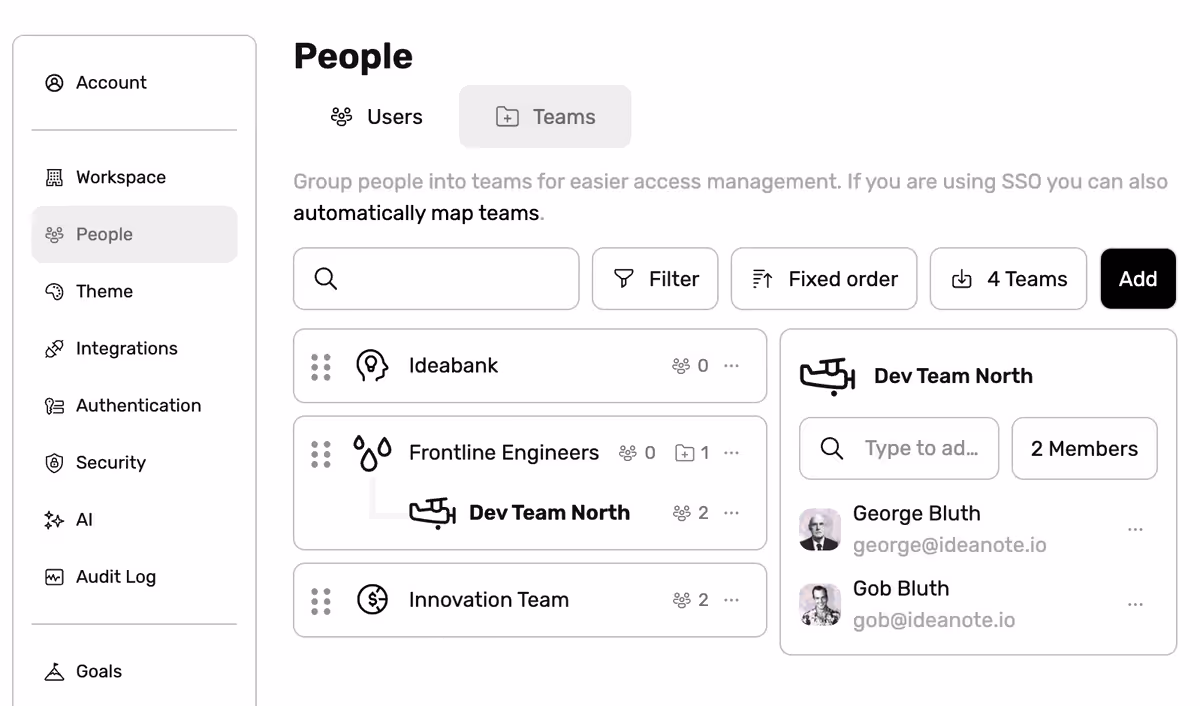The image size is (1200, 706).
Task: Click the Ideabank lightbulb icon
Action: pos(372,365)
